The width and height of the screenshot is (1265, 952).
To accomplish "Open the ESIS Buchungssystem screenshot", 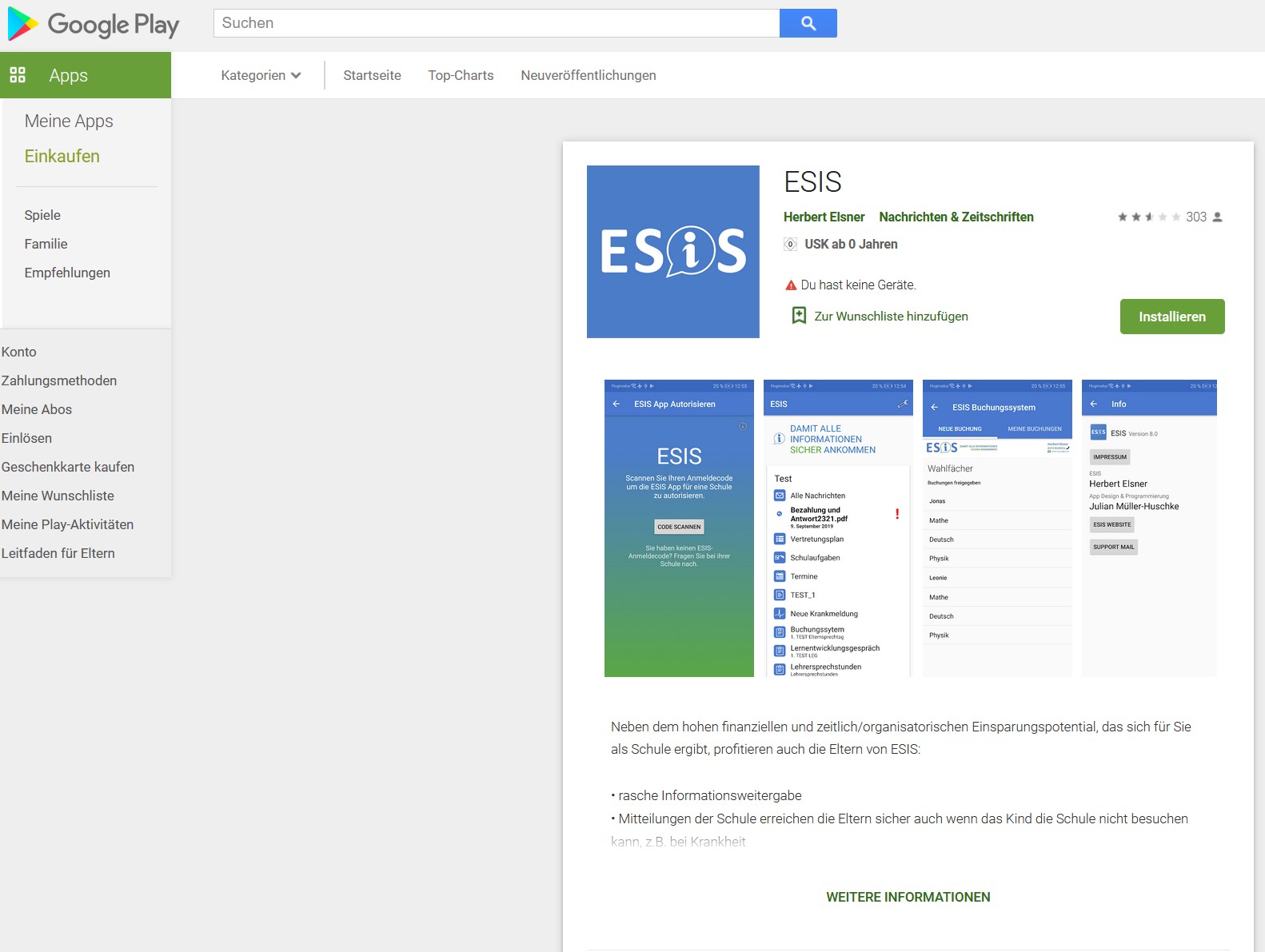I will coord(997,528).
